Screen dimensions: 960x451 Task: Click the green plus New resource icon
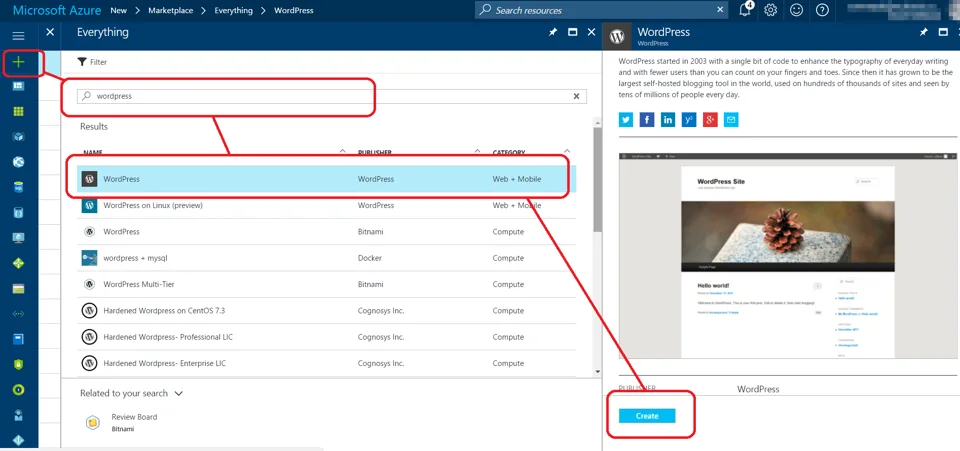pos(19,62)
